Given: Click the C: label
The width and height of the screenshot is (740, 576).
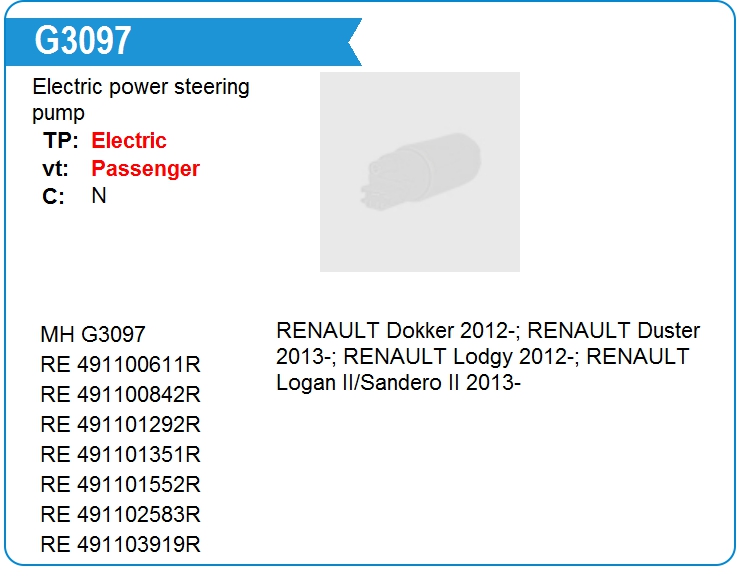Looking at the screenshot, I should coord(53,196).
